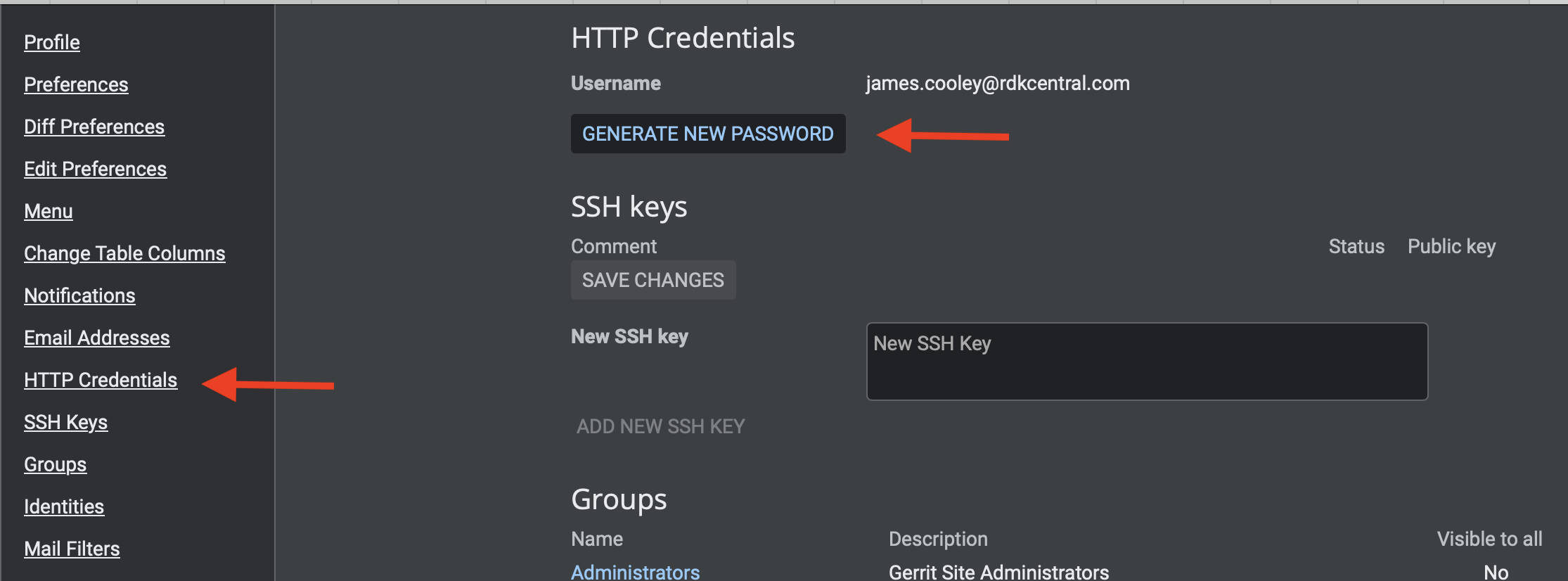Navigate to Identities section
Image resolution: width=1568 pixels, height=581 pixels.
point(64,506)
